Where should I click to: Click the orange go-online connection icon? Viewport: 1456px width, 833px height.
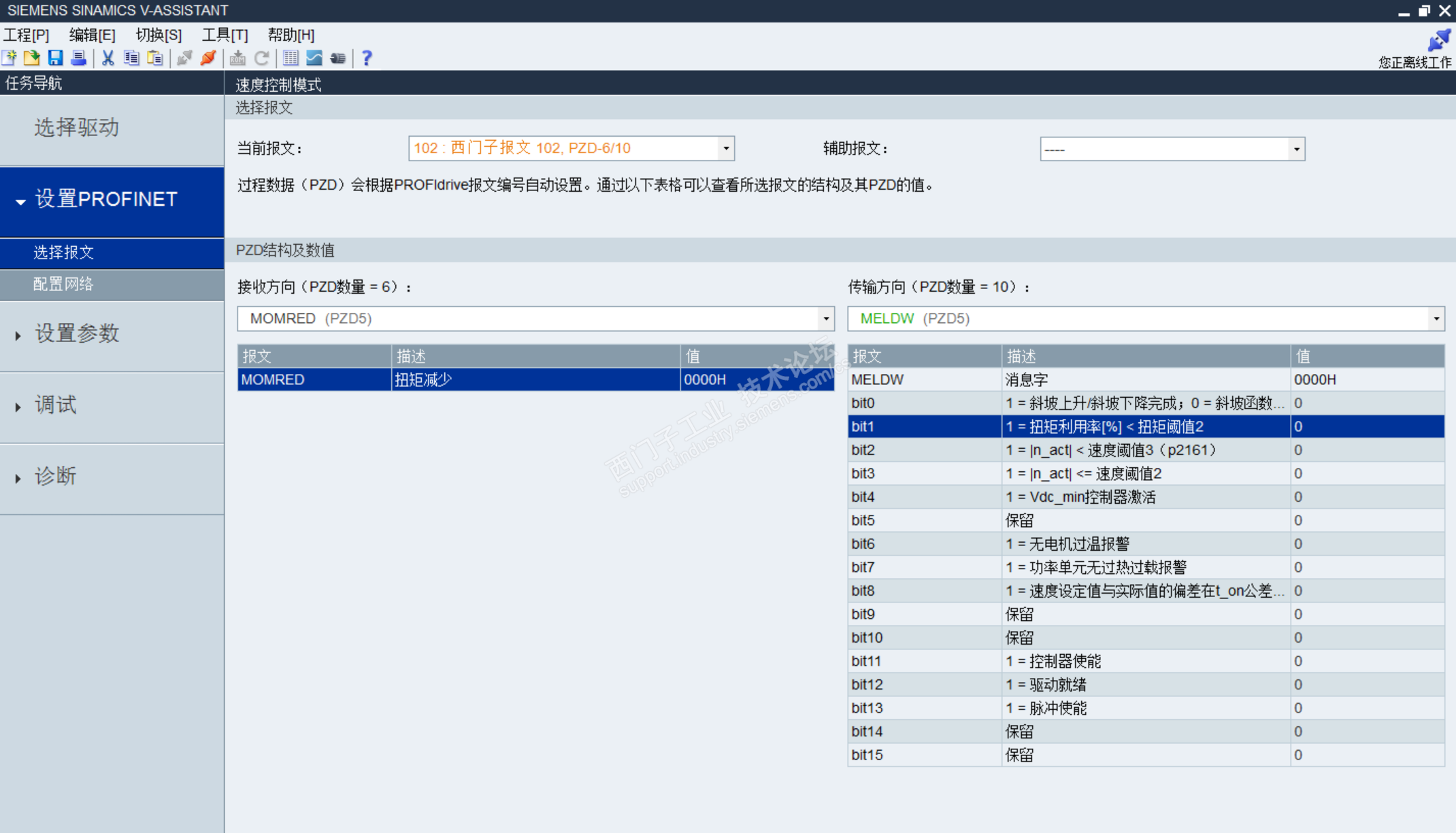208,58
